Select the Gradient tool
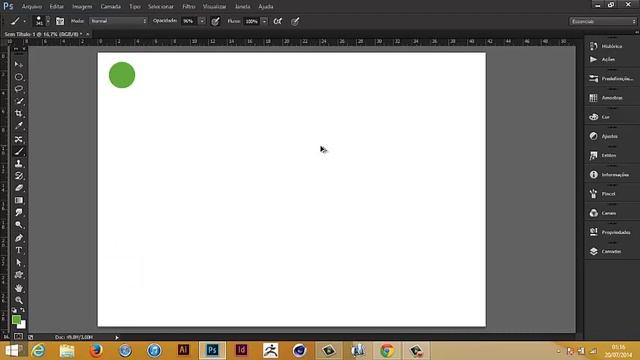 click(19, 200)
